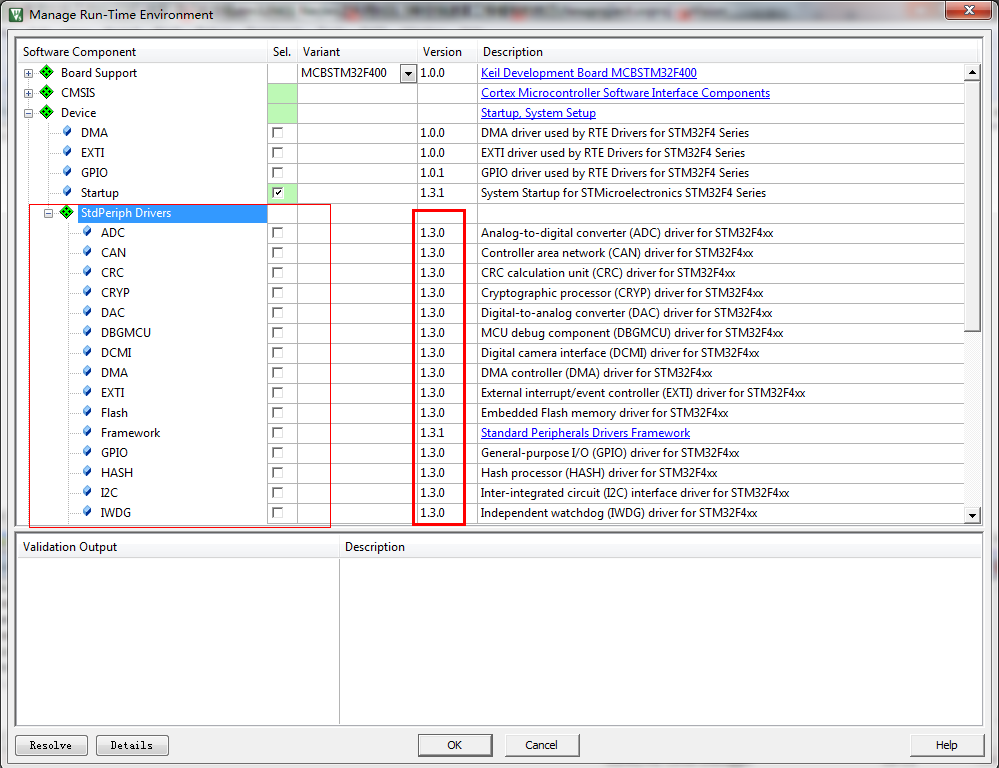Viewport: 999px width, 768px height.
Task: Click the StdPeriph Drivers green diamond icon
Action: point(66,212)
